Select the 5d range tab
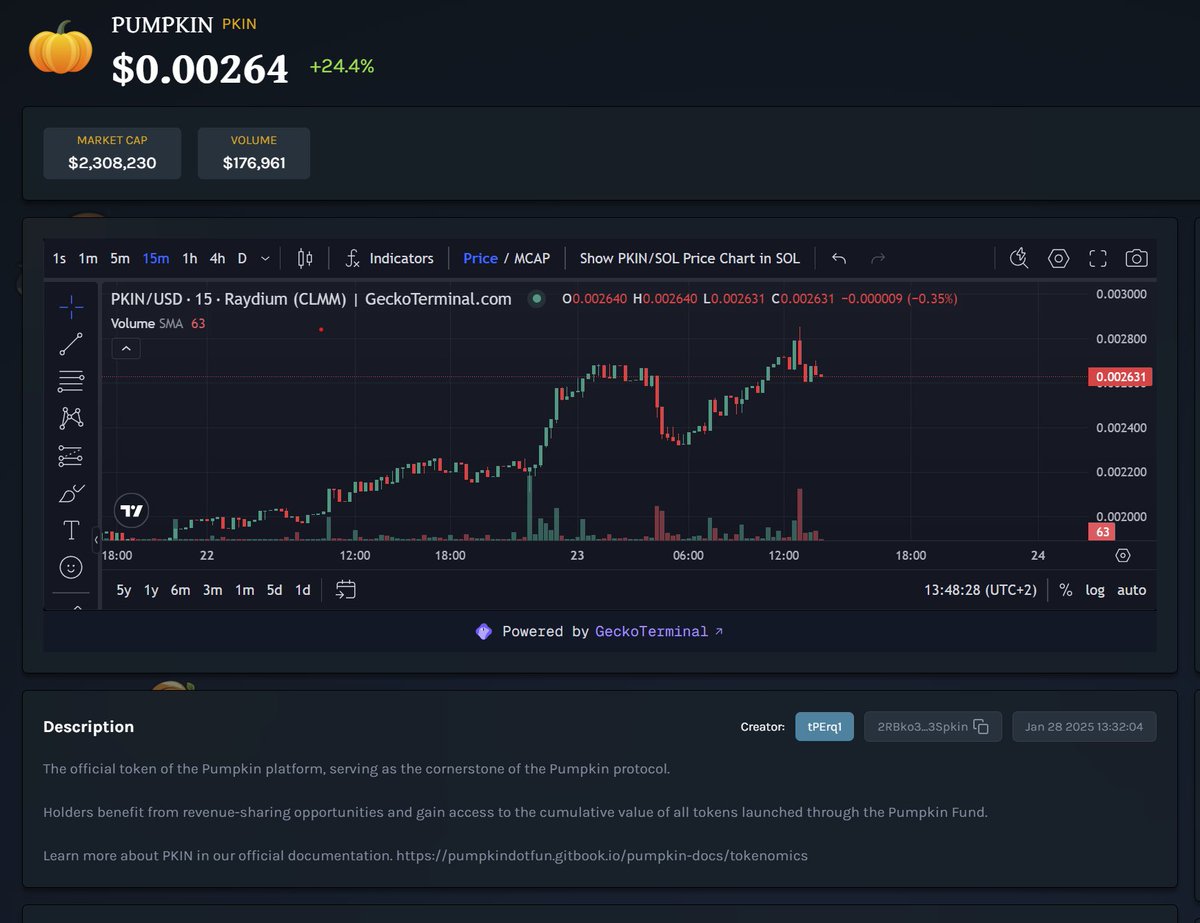 pyautogui.click(x=274, y=590)
